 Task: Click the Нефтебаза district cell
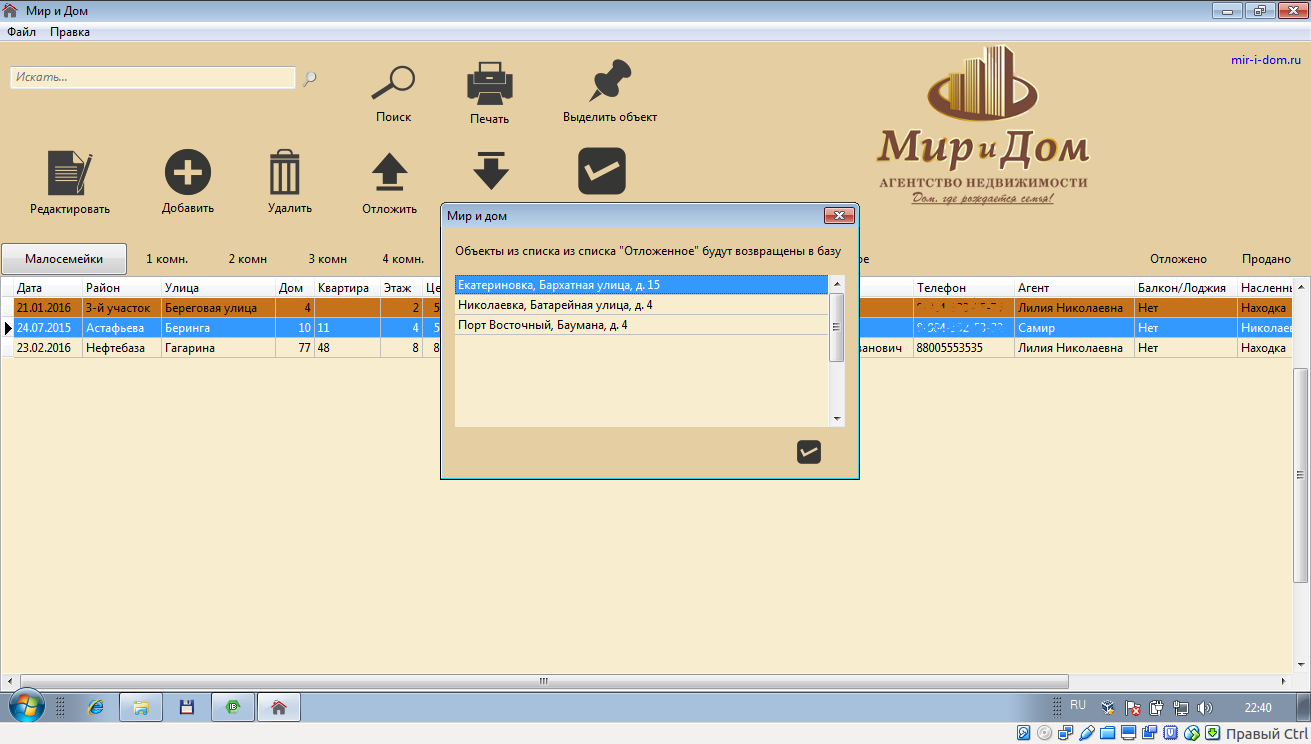122,348
